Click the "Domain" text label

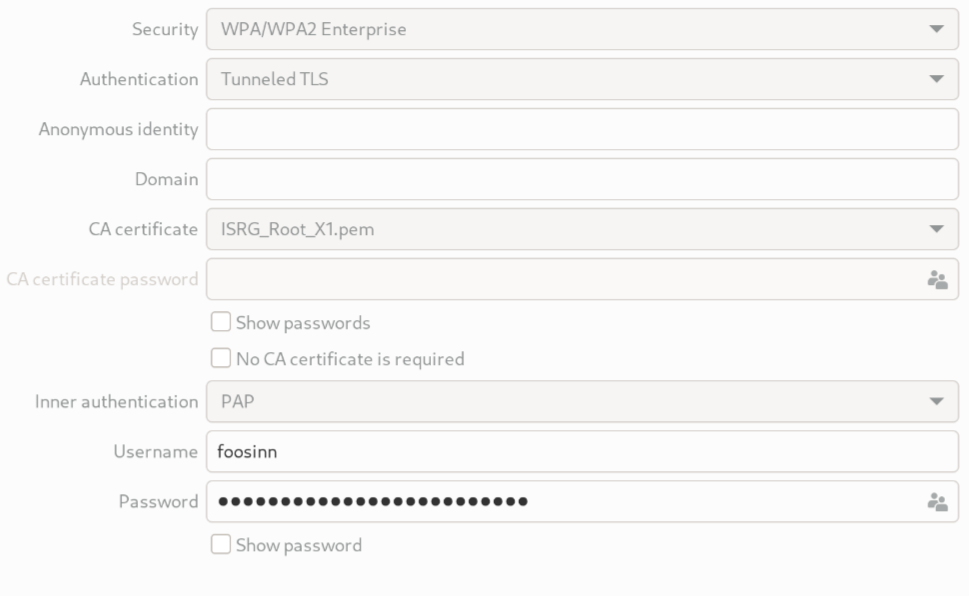coord(166,179)
